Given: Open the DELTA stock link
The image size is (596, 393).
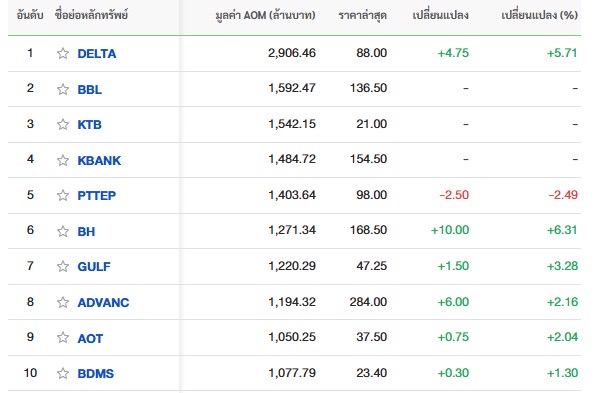Looking at the screenshot, I should 97,54.
